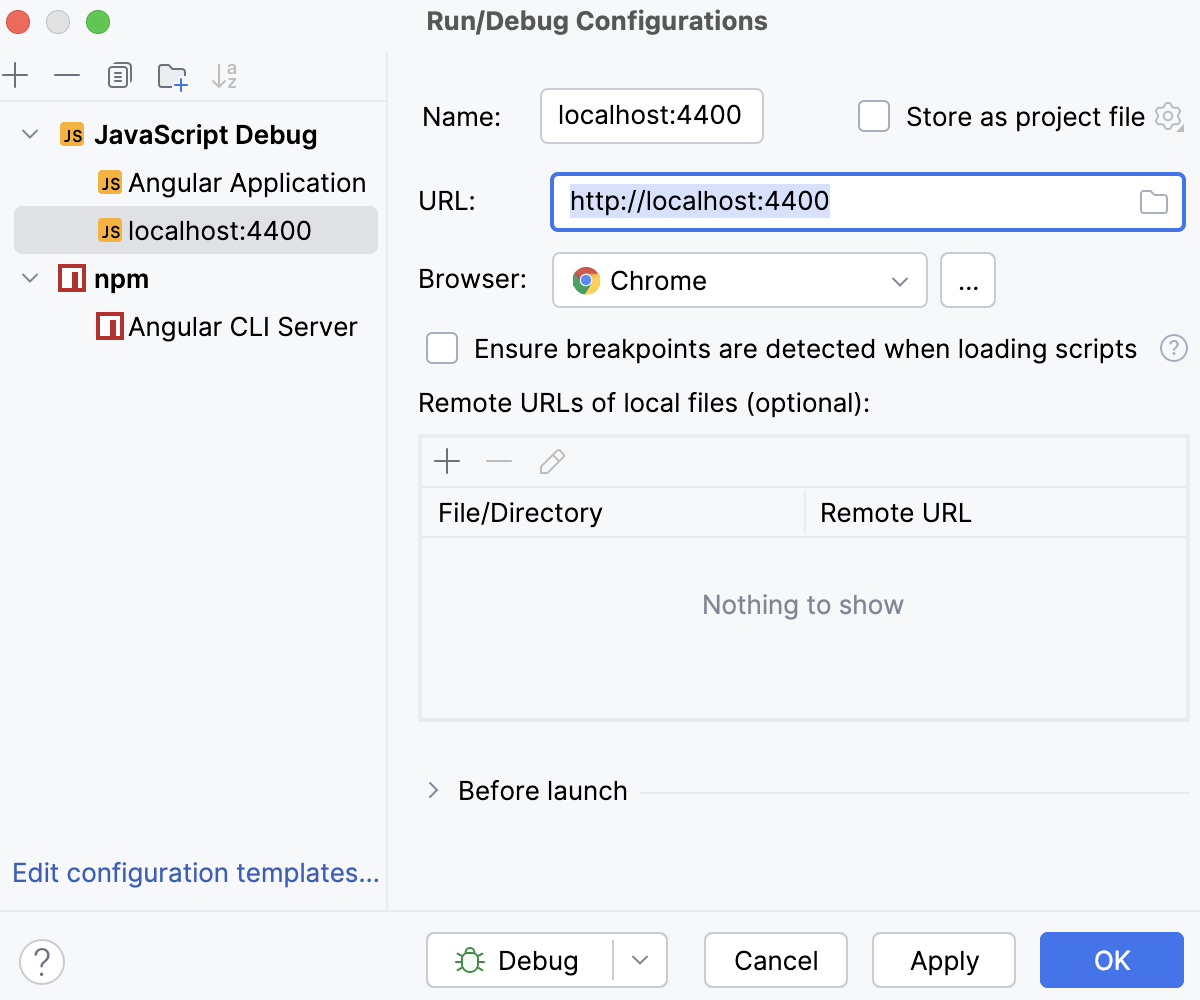Select the Angular Application configuration
The width and height of the screenshot is (1200, 1000).
pos(246,182)
